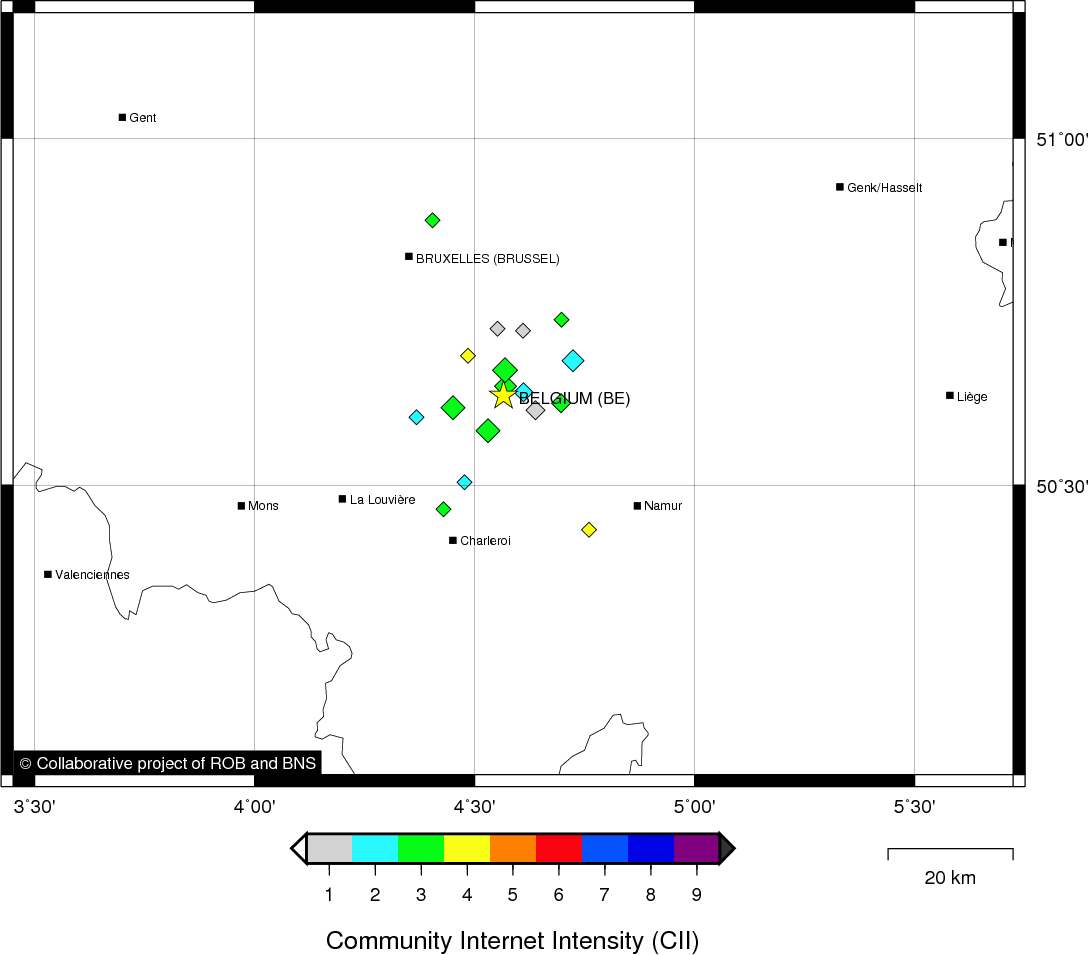The width and height of the screenshot is (1088, 955).
Task: Click the ROB and BNS copyright notice
Action: click(167, 763)
